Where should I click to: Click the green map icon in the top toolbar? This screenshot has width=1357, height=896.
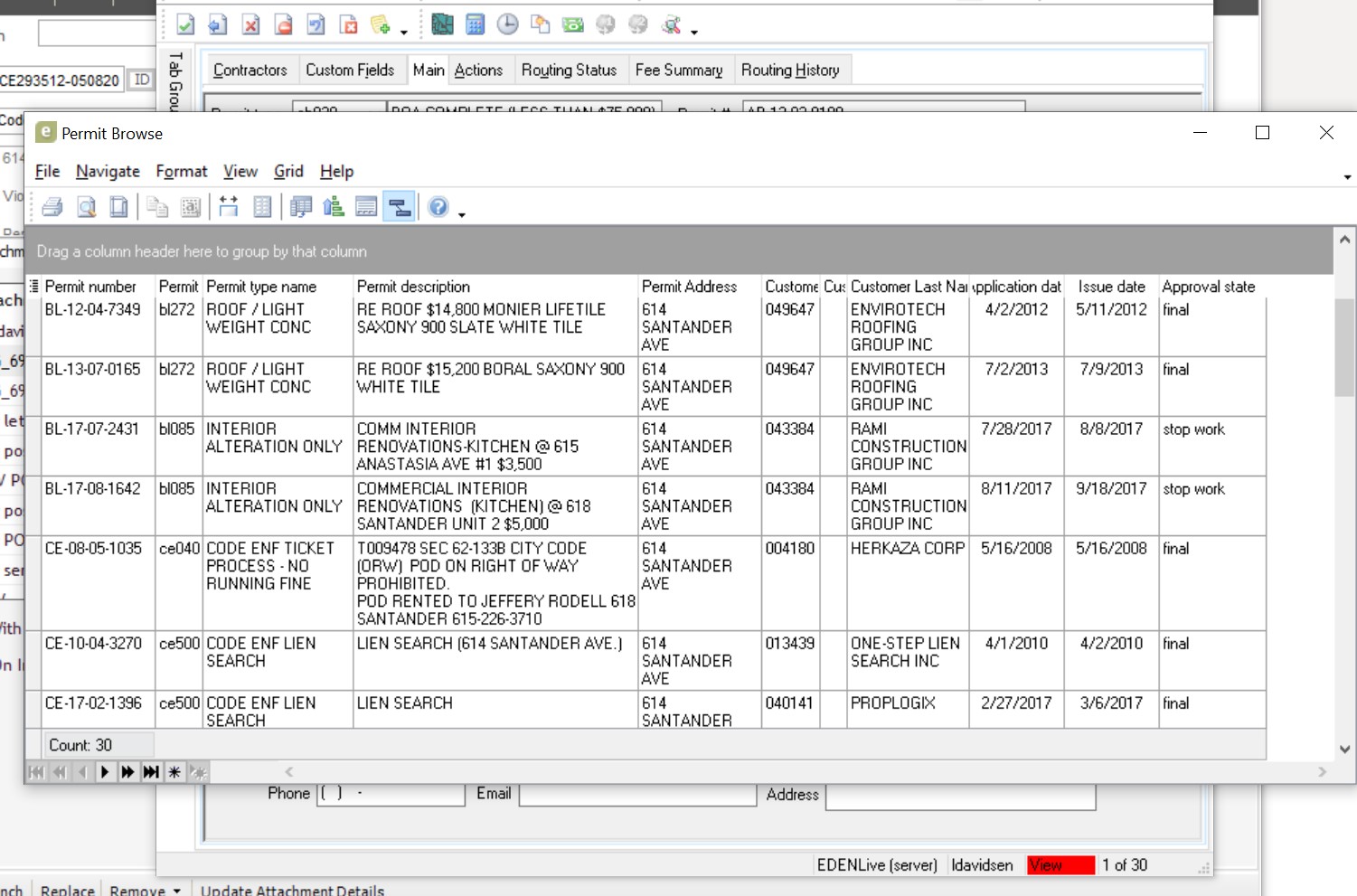[442, 24]
